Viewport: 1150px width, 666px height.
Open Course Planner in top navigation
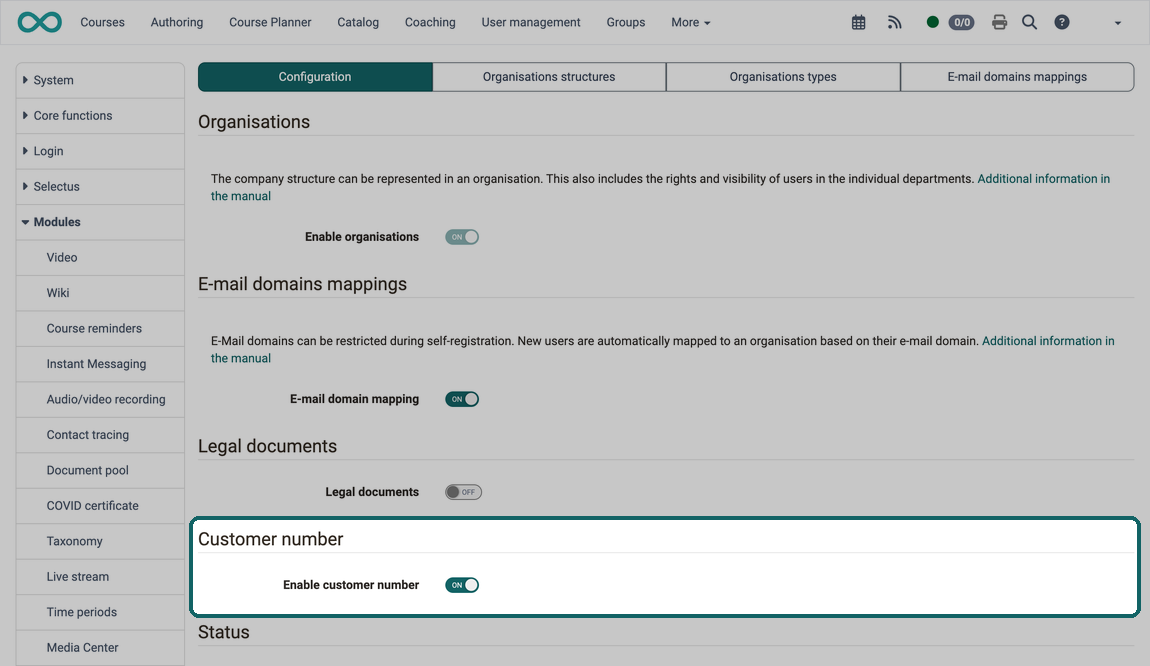pyautogui.click(x=270, y=23)
